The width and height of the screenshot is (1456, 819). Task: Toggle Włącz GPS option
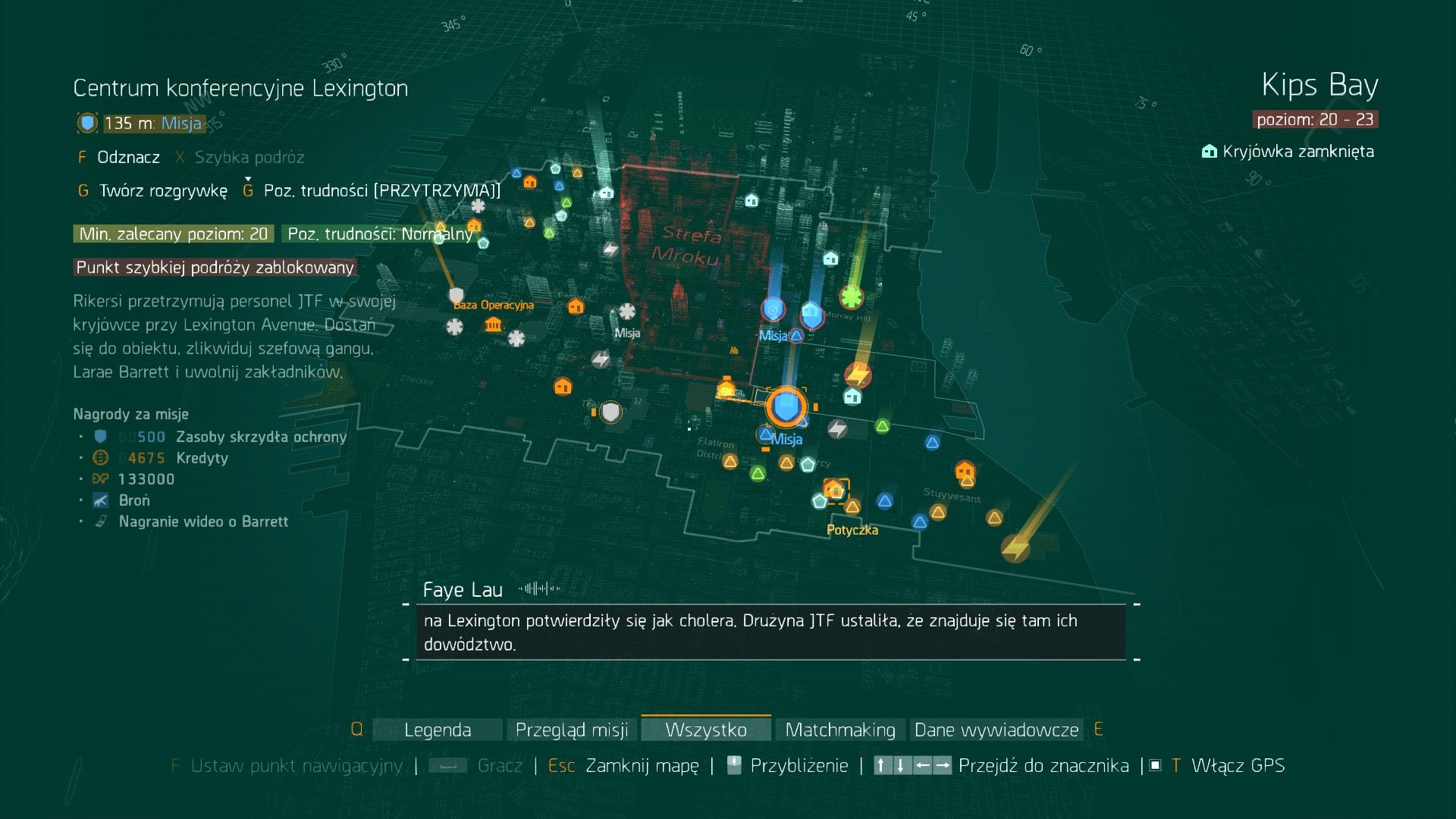pos(1237,766)
